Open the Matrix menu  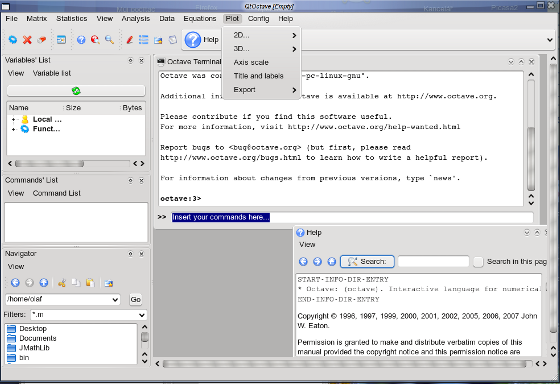click(36, 19)
